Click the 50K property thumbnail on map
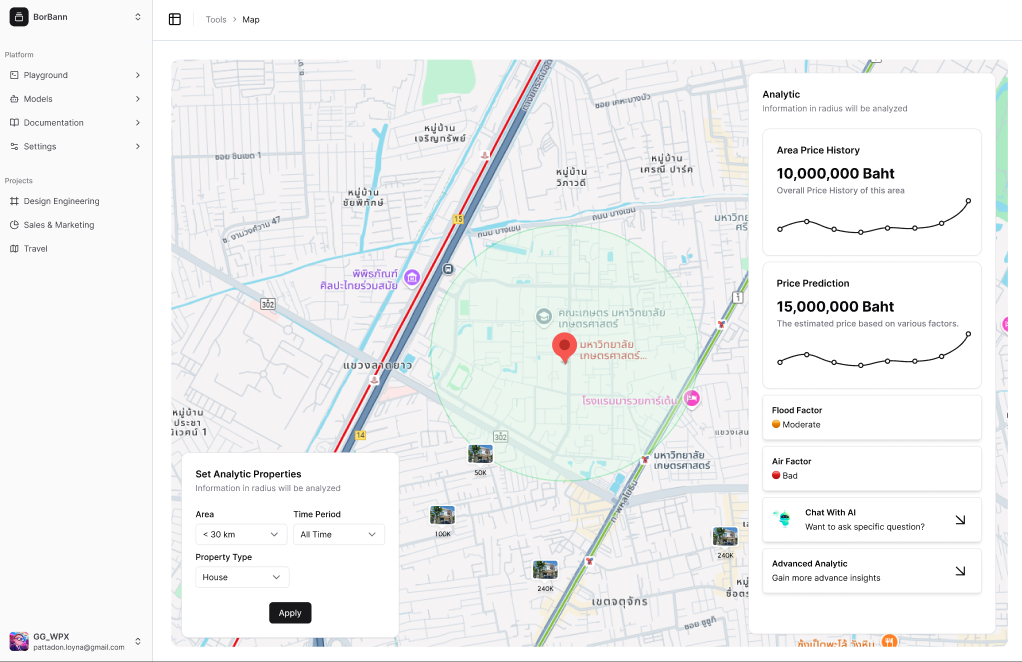The height and width of the screenshot is (662, 1022). pyautogui.click(x=480, y=454)
